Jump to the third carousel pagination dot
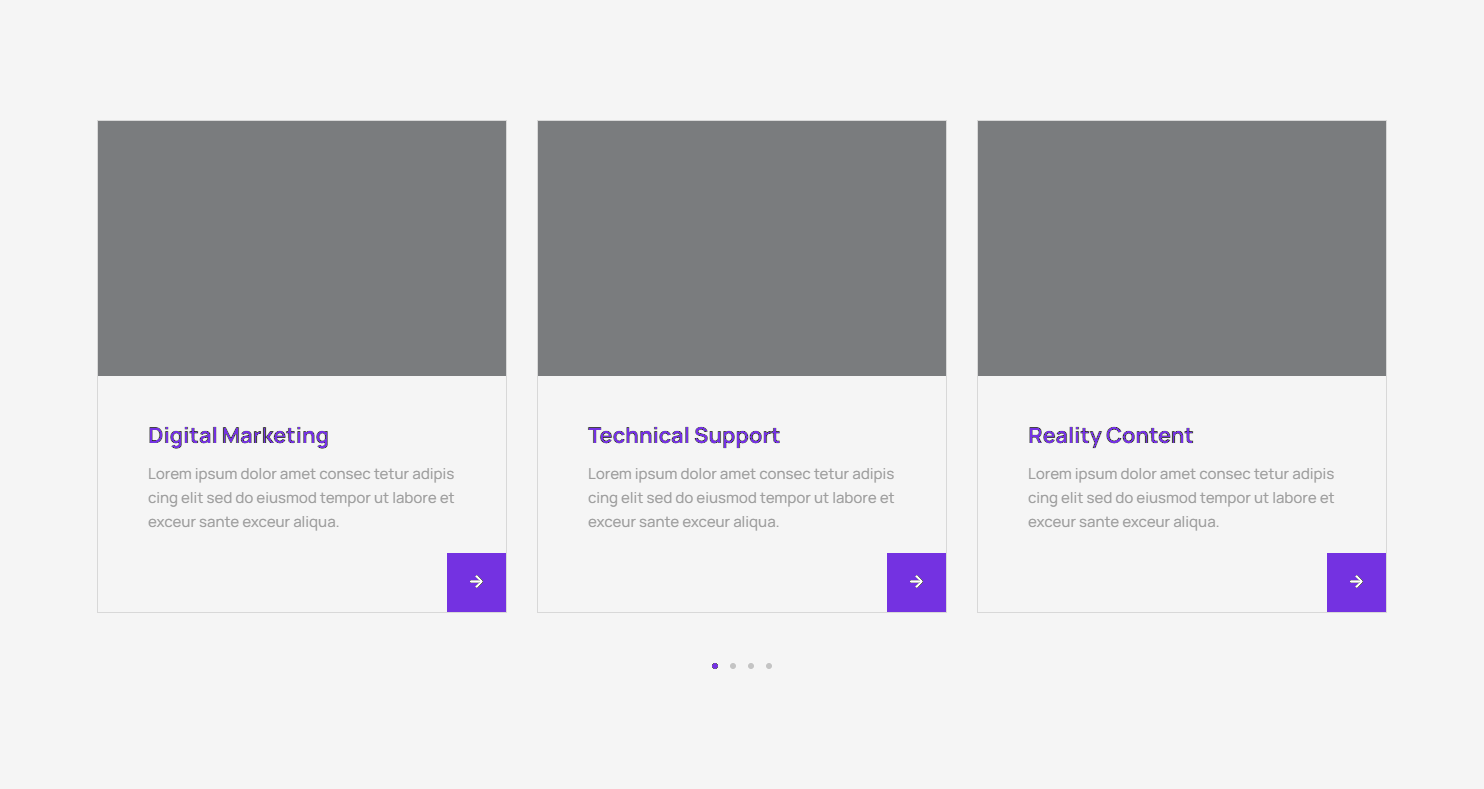This screenshot has width=1484, height=789. 751,666
